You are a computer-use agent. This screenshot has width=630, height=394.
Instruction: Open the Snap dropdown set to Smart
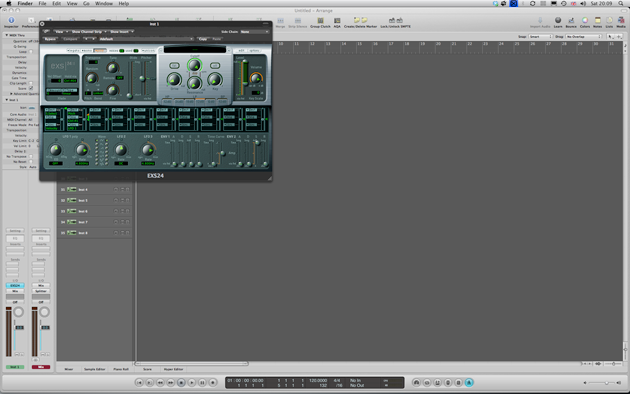[540, 37]
